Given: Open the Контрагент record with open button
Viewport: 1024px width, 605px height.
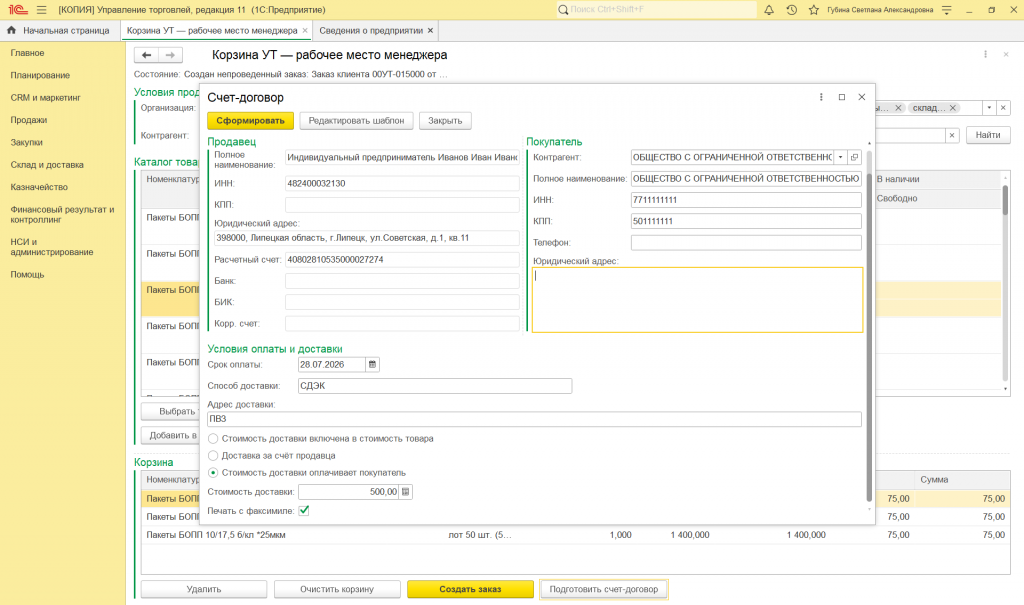Looking at the screenshot, I should click(x=854, y=157).
